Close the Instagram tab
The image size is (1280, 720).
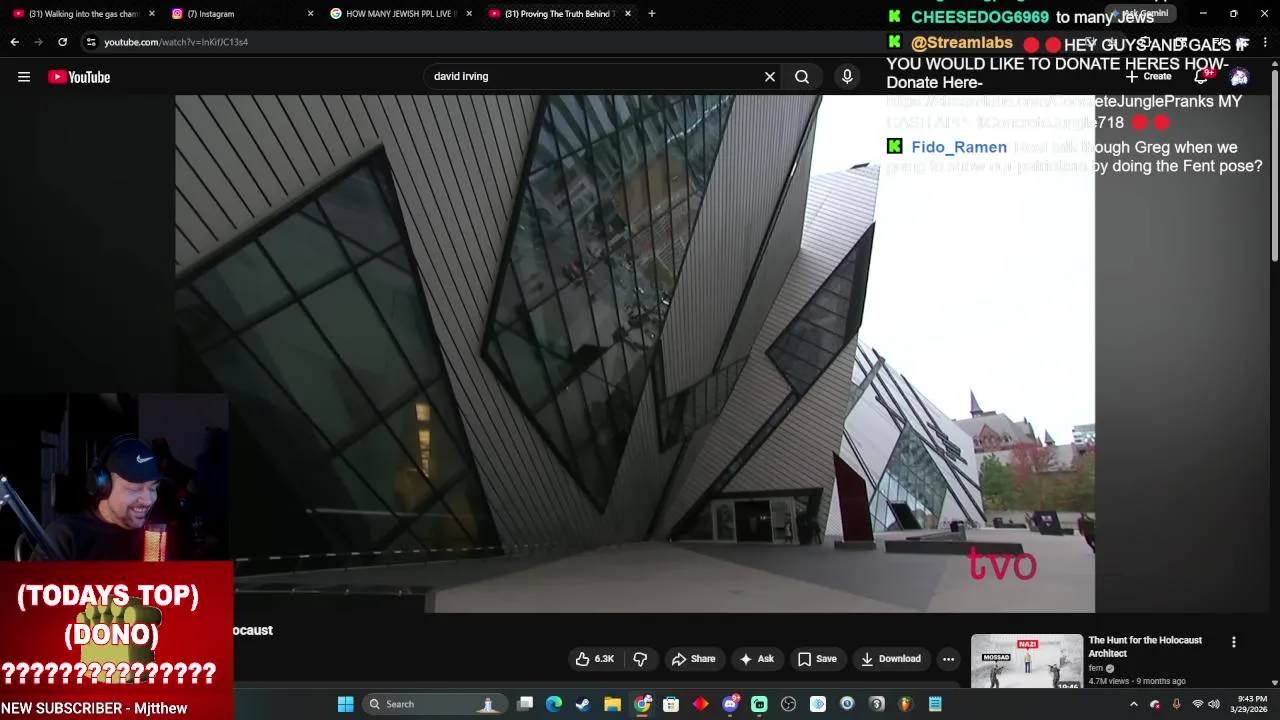310,14
